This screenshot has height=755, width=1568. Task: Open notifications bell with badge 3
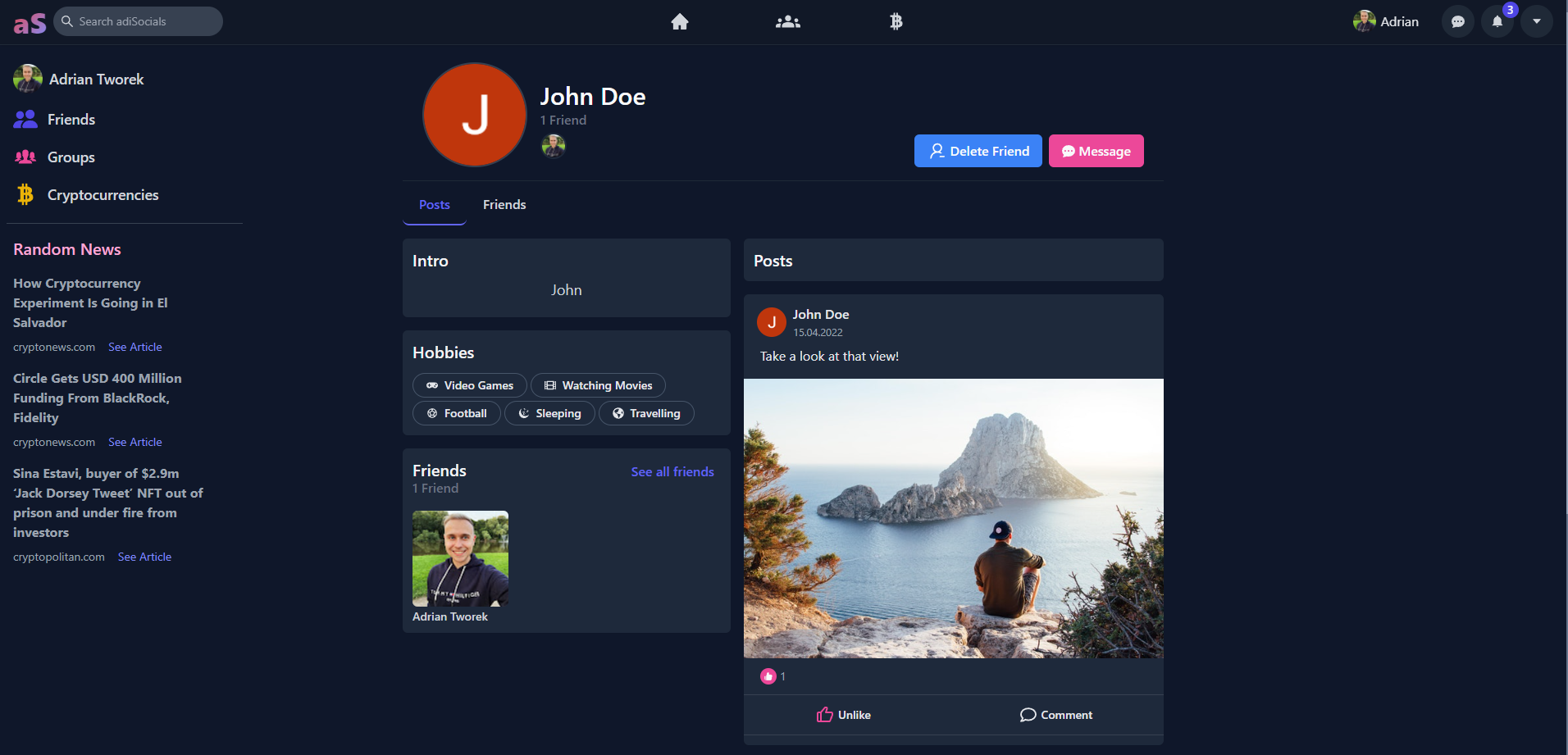[1497, 22]
